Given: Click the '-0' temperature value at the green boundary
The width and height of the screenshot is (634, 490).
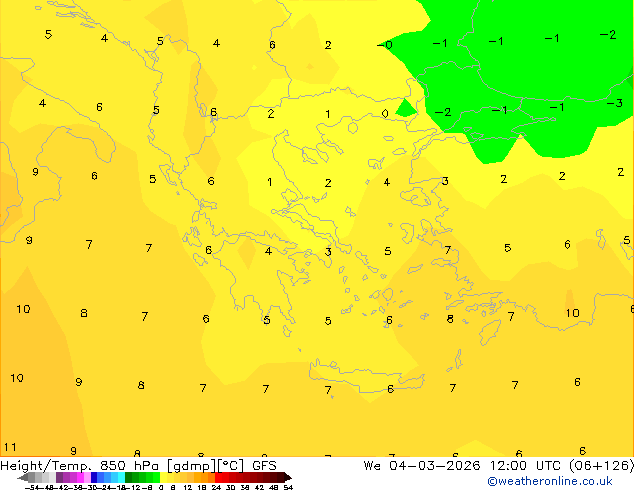Looking at the screenshot, I should coord(385,45).
